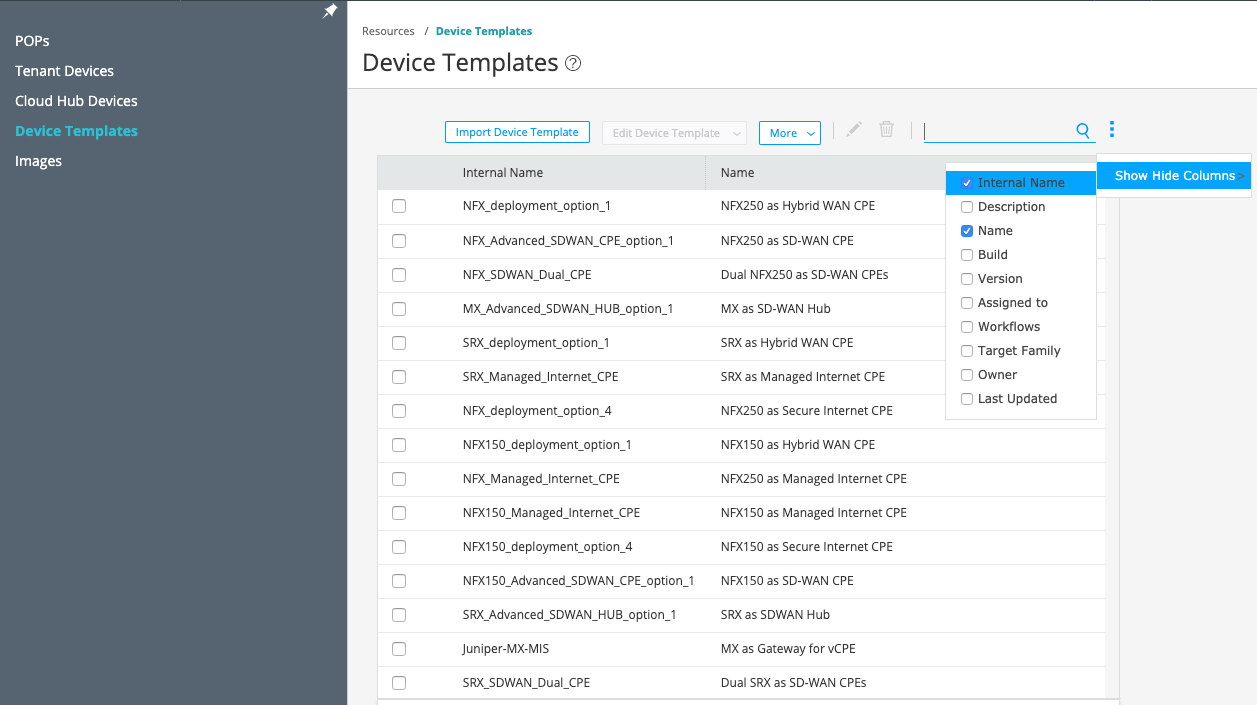
Task: Click the search magnifier icon
Action: [x=1082, y=130]
